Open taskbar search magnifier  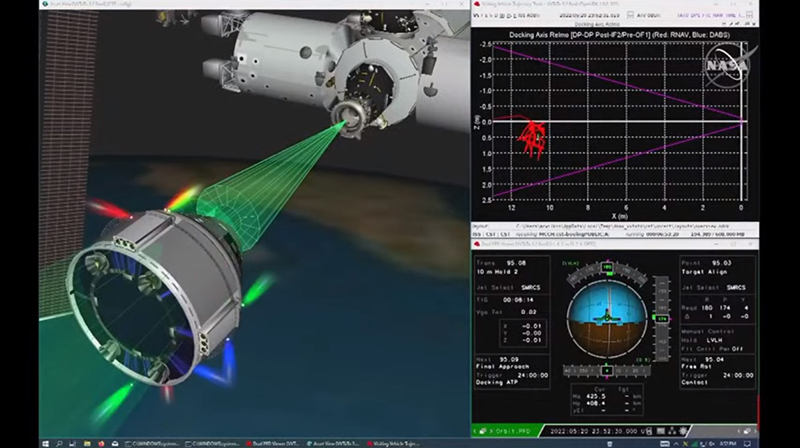(59, 444)
